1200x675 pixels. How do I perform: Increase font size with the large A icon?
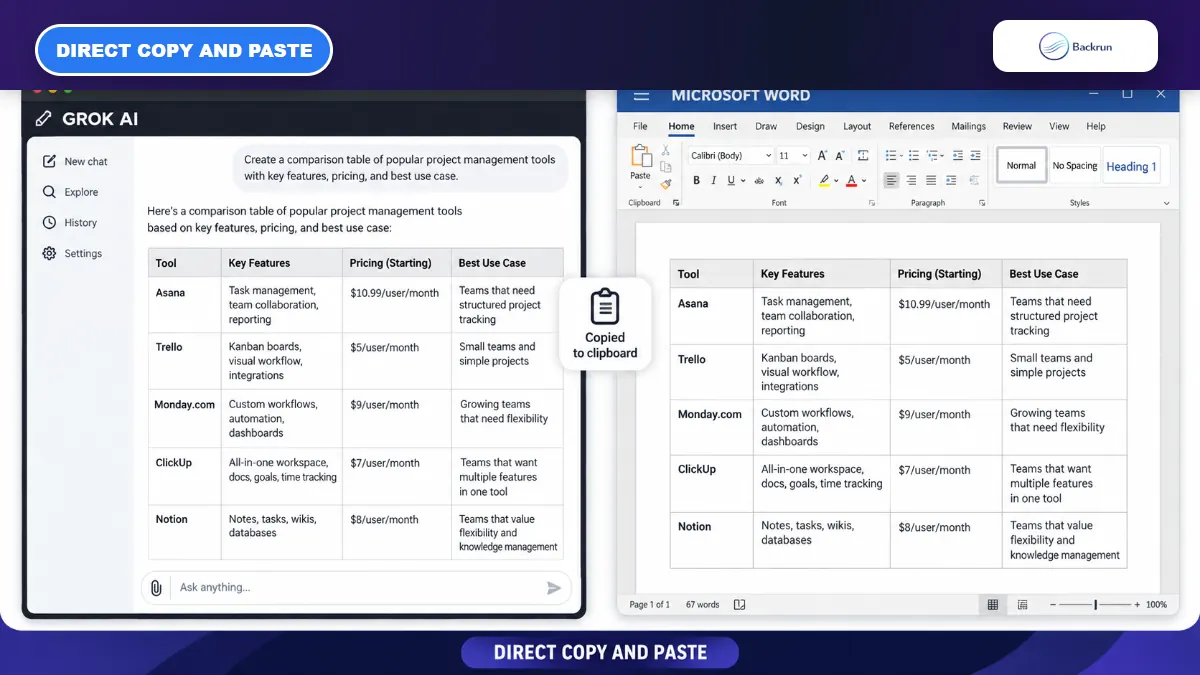(x=822, y=155)
